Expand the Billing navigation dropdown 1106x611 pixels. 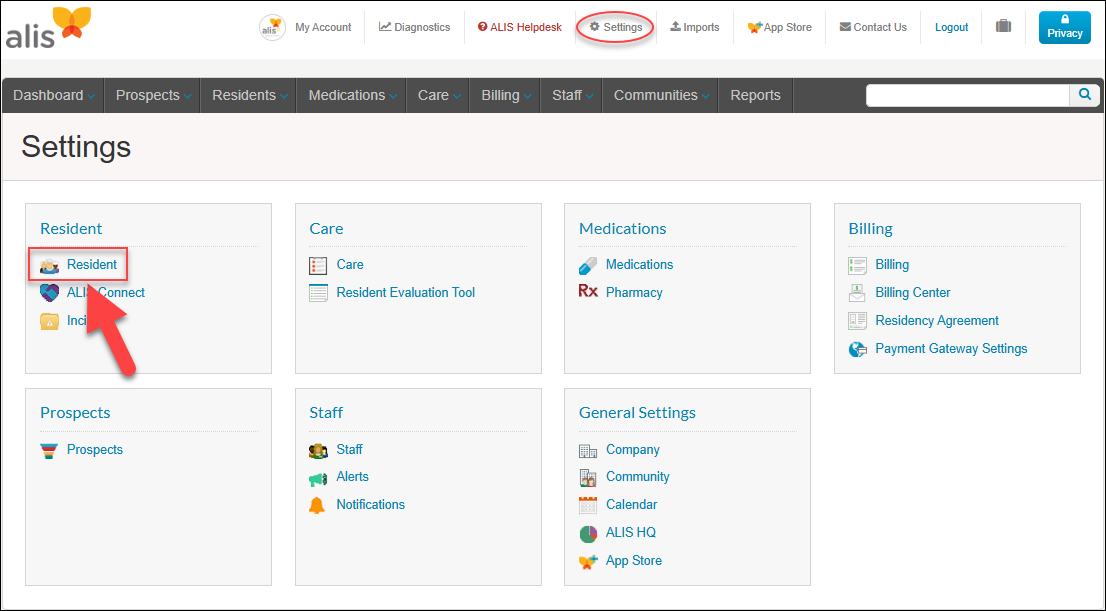click(505, 95)
